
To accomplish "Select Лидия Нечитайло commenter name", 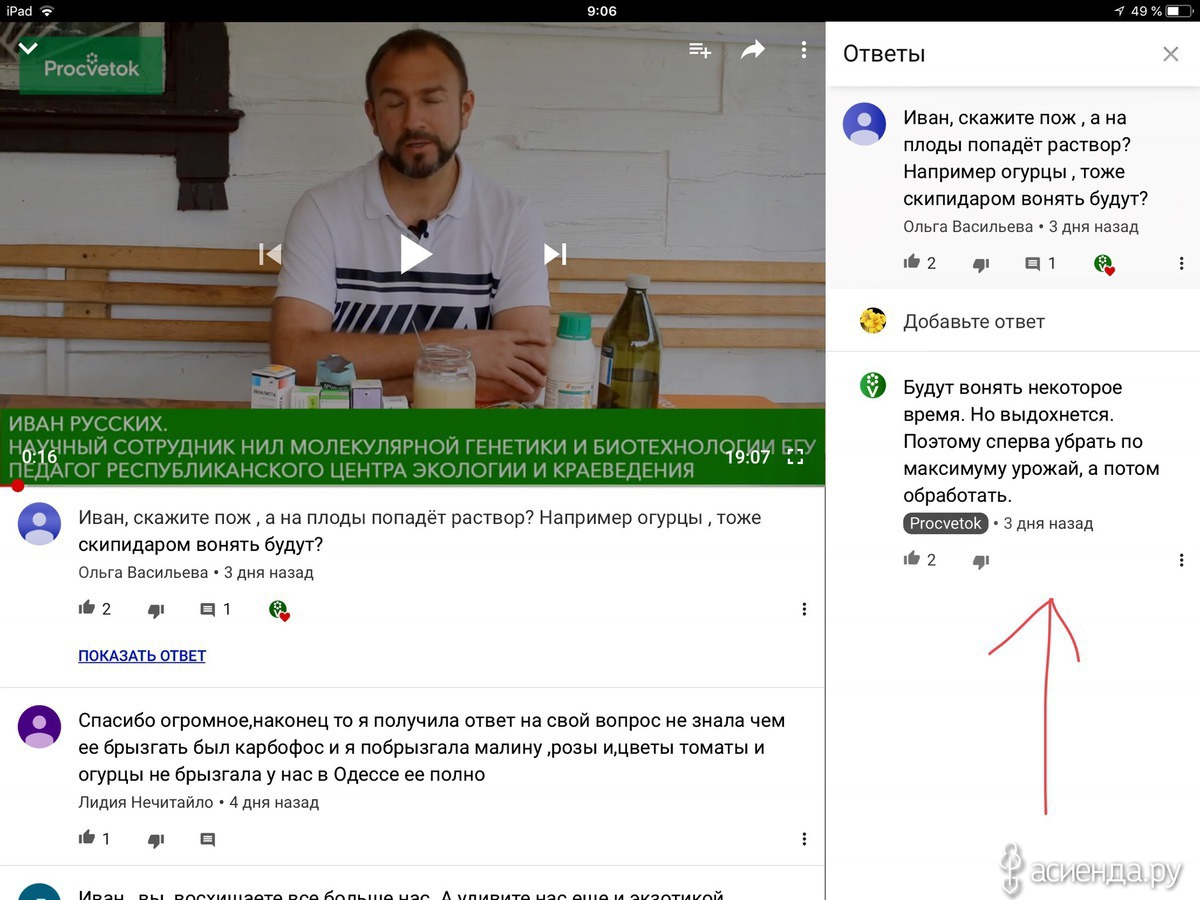I will 146,802.
